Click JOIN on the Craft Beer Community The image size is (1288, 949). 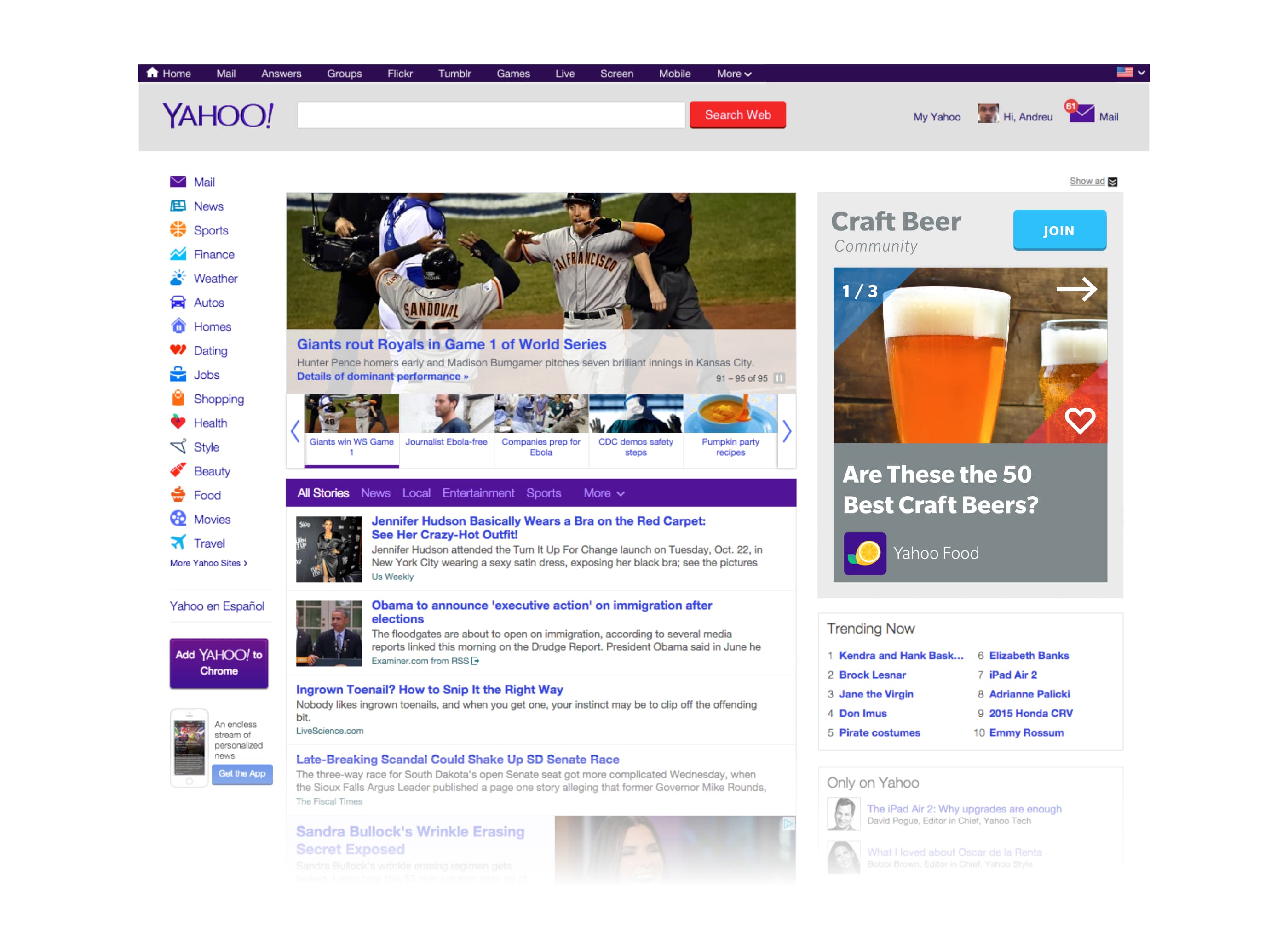(1059, 230)
